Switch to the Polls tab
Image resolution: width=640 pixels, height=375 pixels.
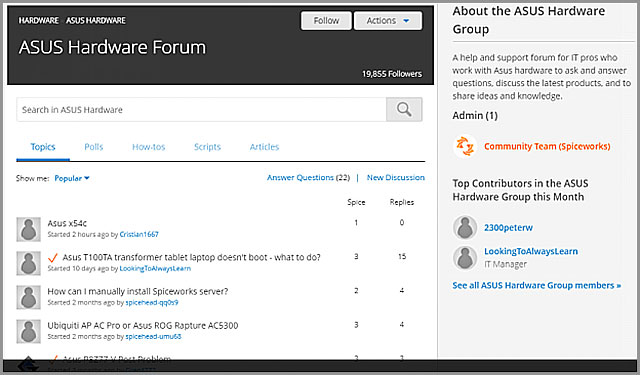point(93,147)
